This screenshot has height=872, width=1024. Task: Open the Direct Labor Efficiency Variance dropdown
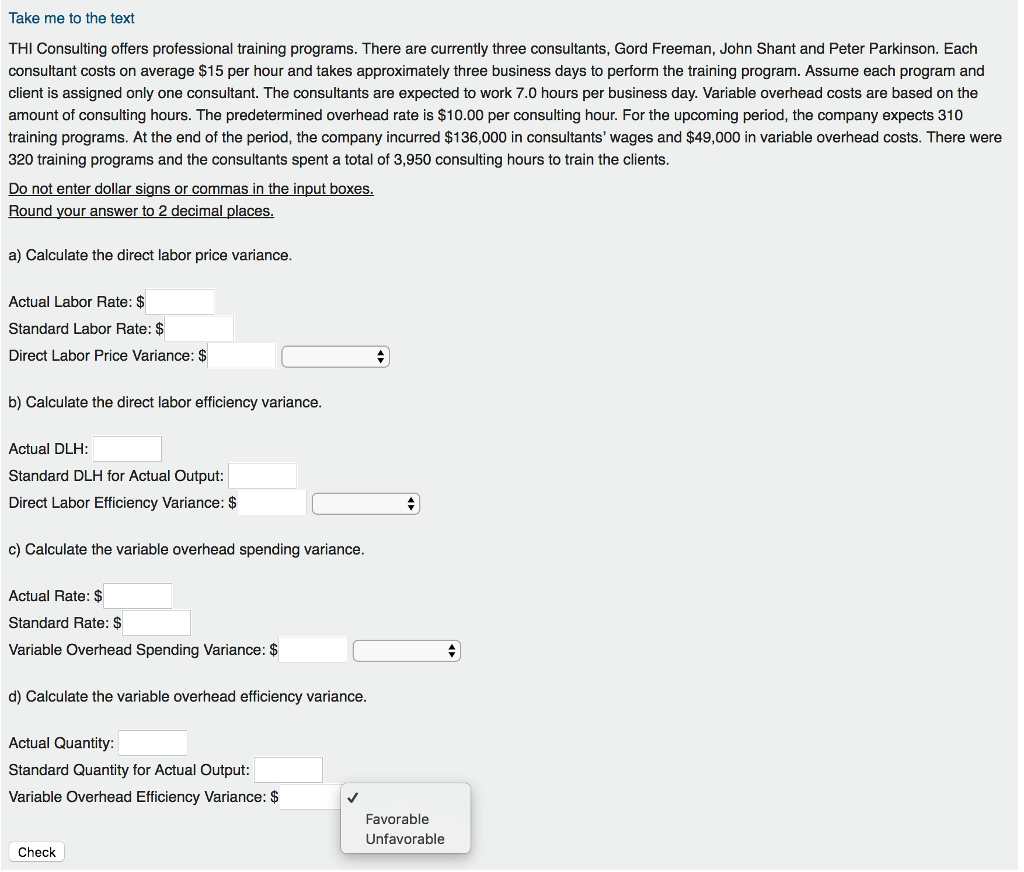366,503
